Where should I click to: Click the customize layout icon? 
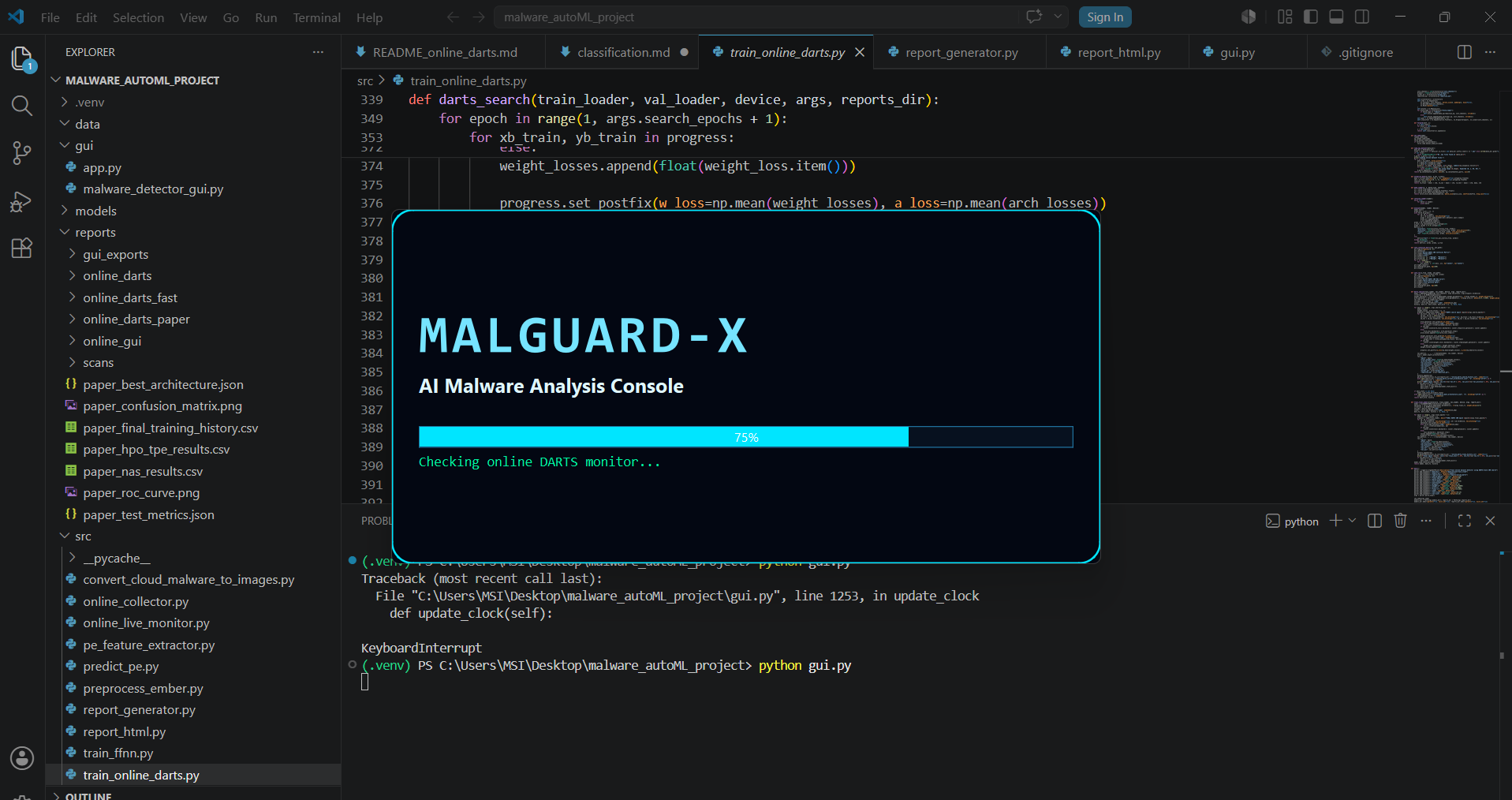1285,17
